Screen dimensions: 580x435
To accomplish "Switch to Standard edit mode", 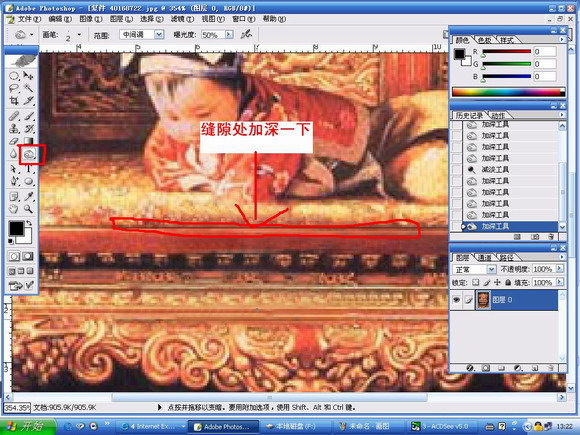I will [x=14, y=256].
